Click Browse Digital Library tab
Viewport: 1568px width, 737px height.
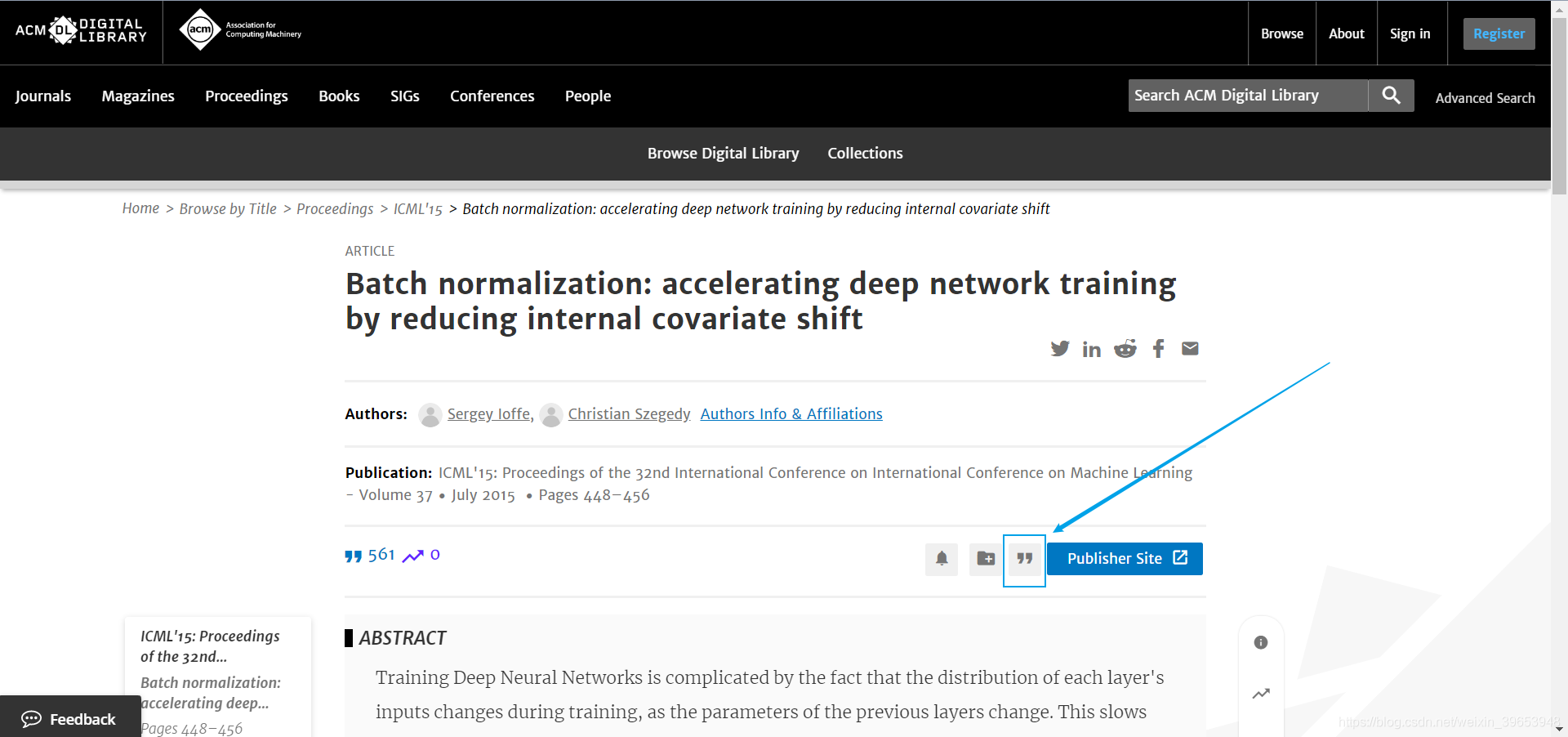(x=724, y=154)
